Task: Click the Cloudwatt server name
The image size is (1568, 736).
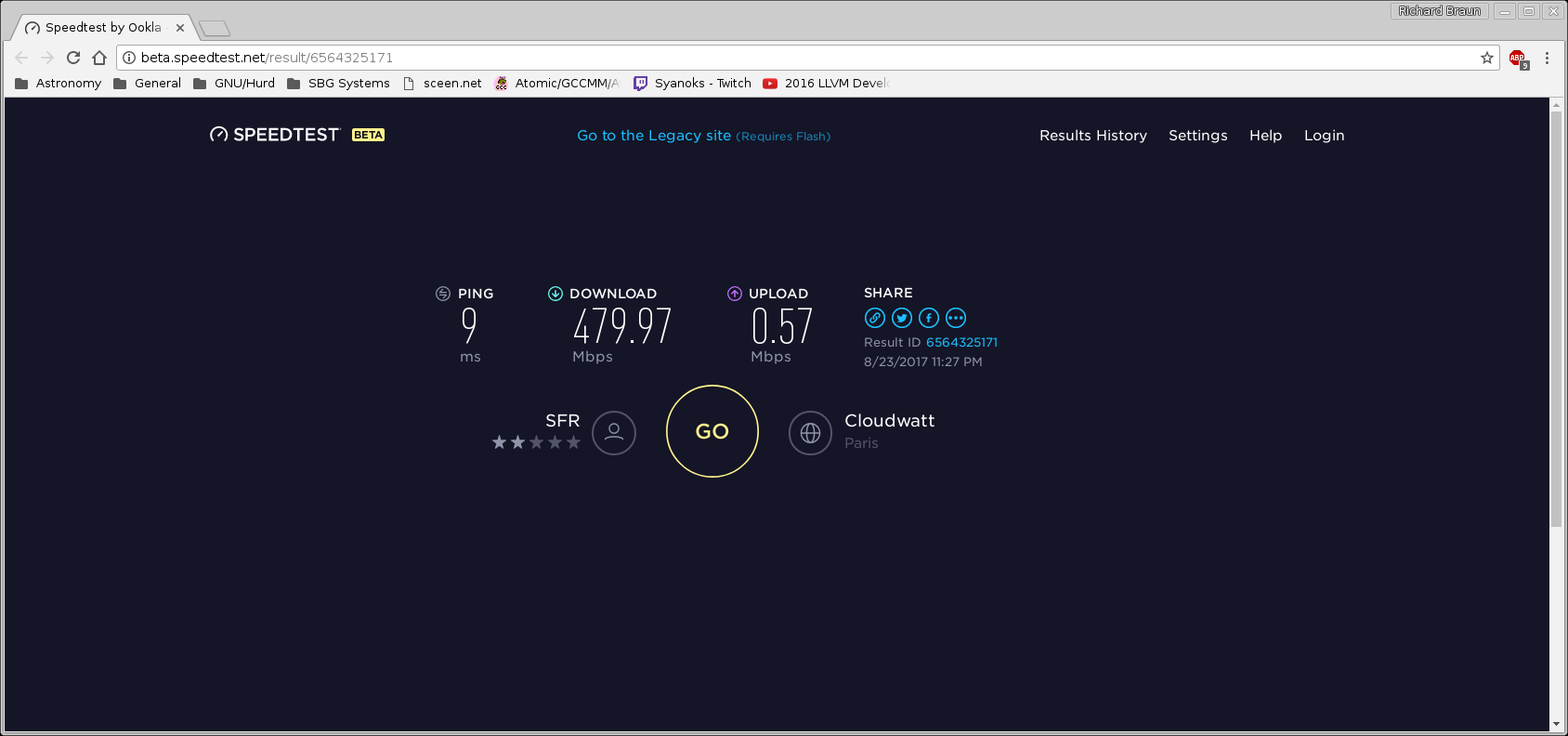Action: coord(889,421)
